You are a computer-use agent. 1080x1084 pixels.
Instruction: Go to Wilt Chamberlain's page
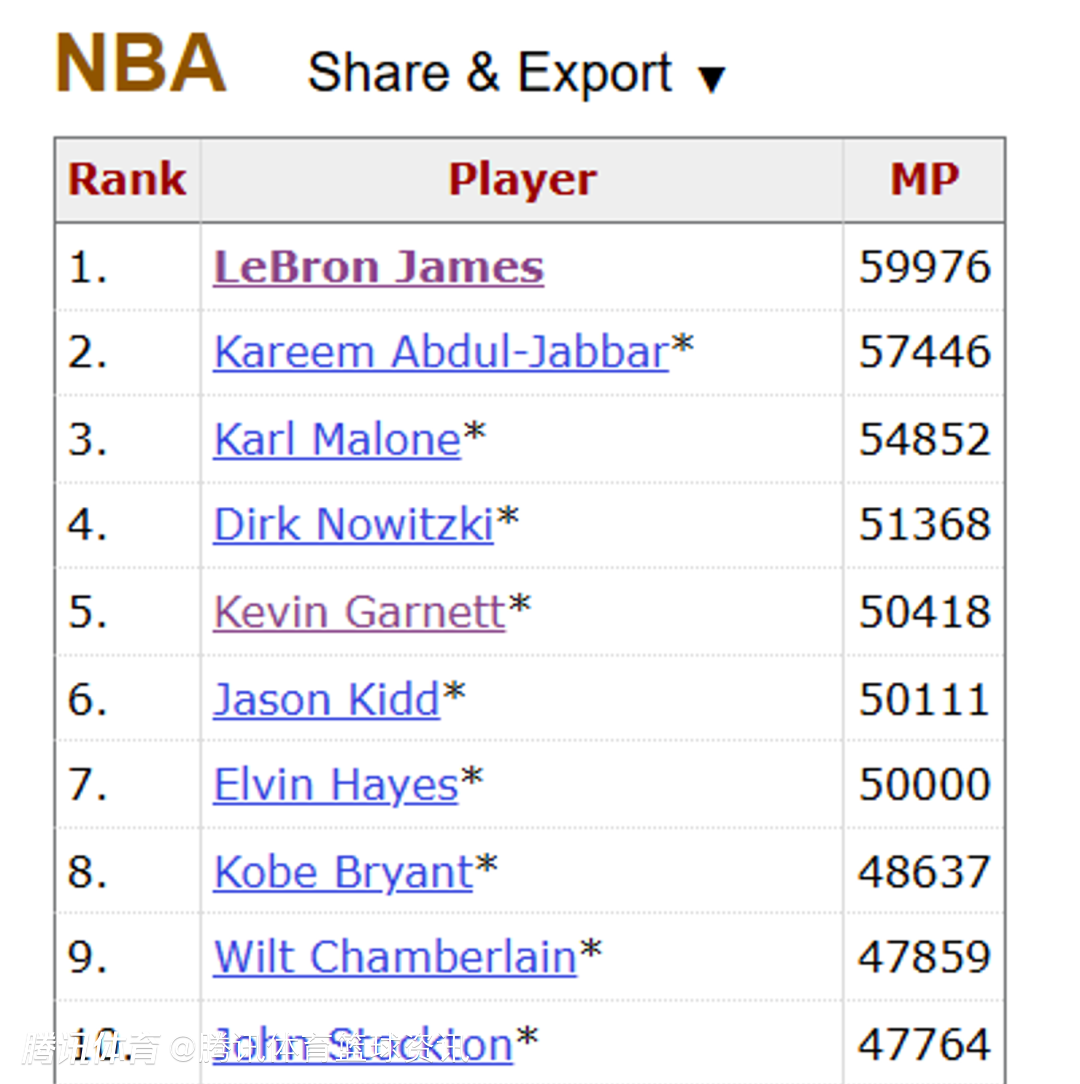pos(395,957)
